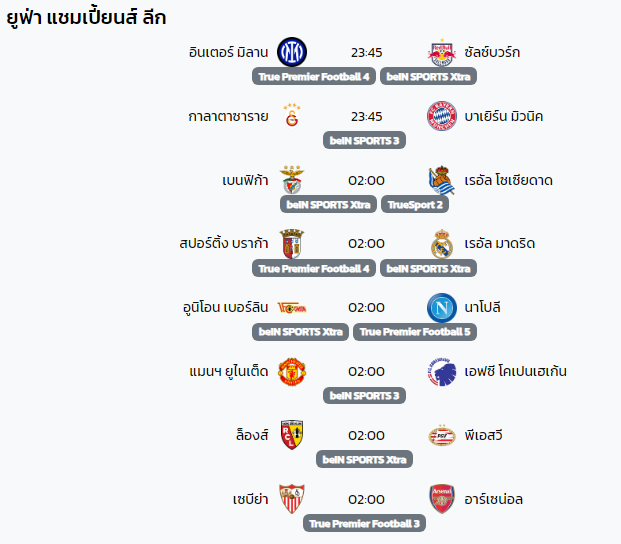Click the Arsenal club crest
The height and width of the screenshot is (544, 621).
coord(441,498)
